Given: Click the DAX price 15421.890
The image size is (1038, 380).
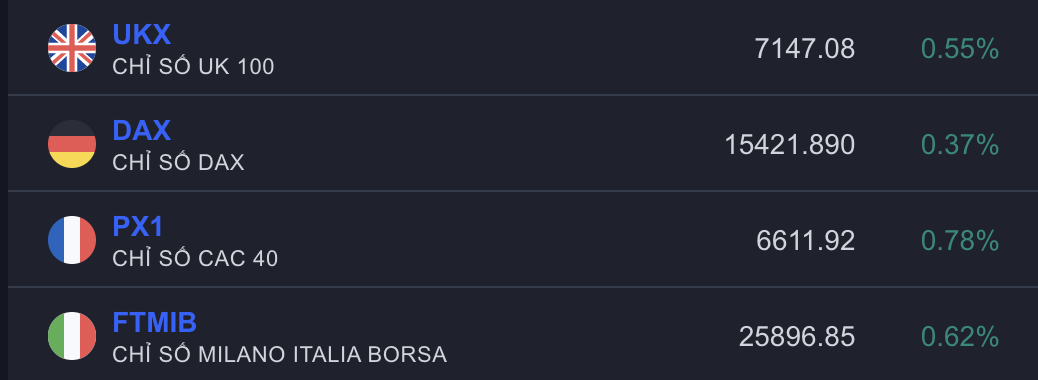Looking at the screenshot, I should [790, 145].
